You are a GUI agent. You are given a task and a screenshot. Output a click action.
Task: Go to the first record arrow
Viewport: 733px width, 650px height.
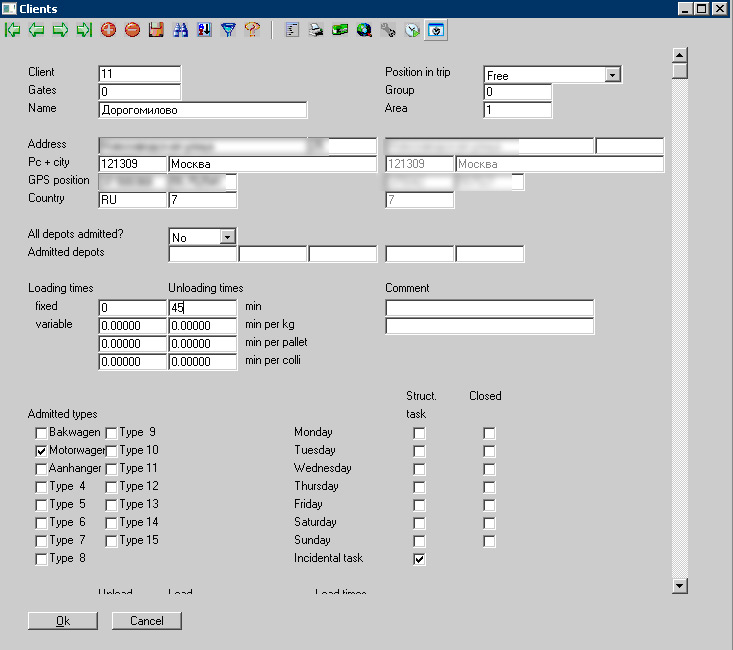12,30
